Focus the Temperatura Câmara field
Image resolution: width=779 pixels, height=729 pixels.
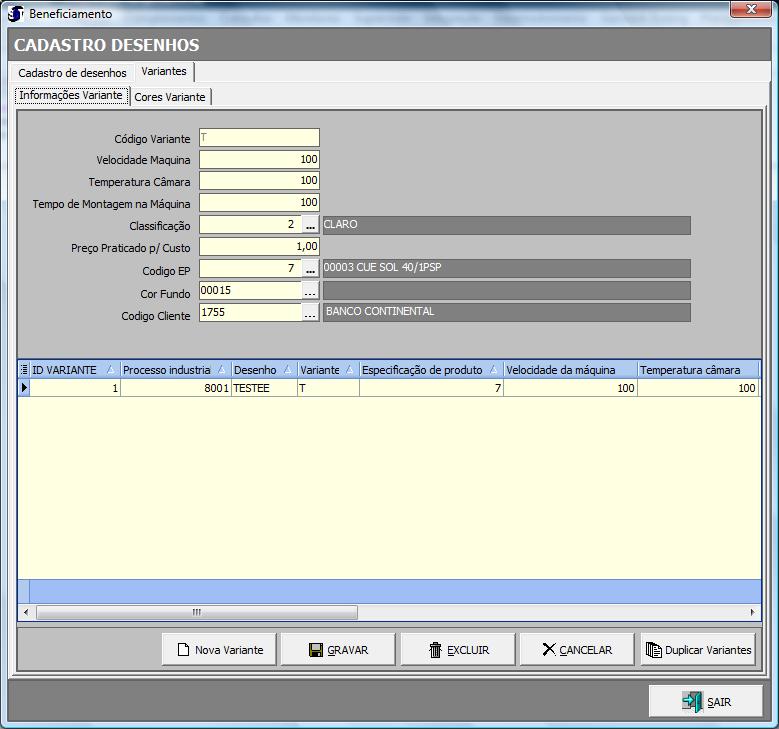(x=259, y=181)
